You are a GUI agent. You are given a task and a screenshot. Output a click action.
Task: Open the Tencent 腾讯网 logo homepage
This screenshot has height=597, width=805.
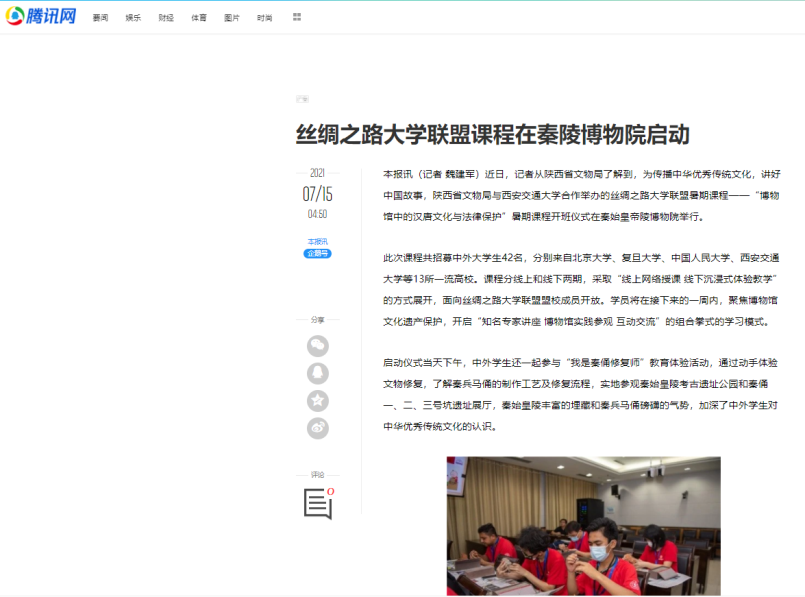pos(41,16)
